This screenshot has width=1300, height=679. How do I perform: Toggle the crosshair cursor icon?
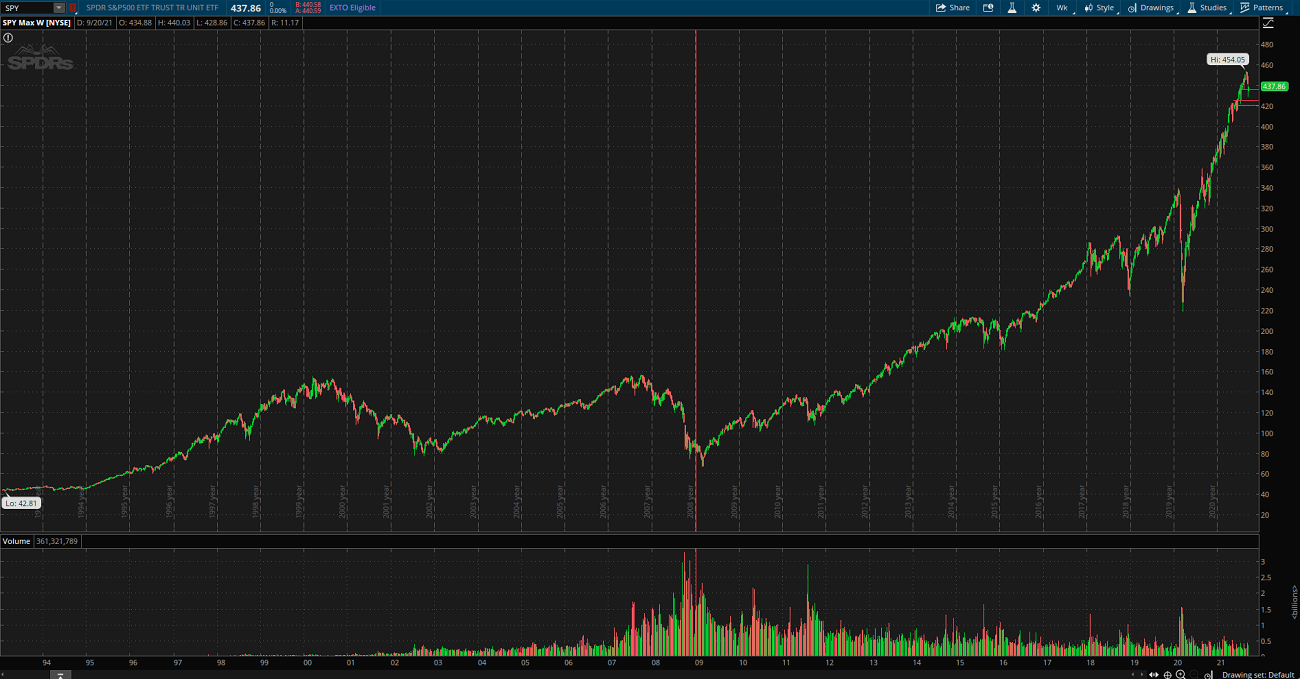pos(1167,674)
